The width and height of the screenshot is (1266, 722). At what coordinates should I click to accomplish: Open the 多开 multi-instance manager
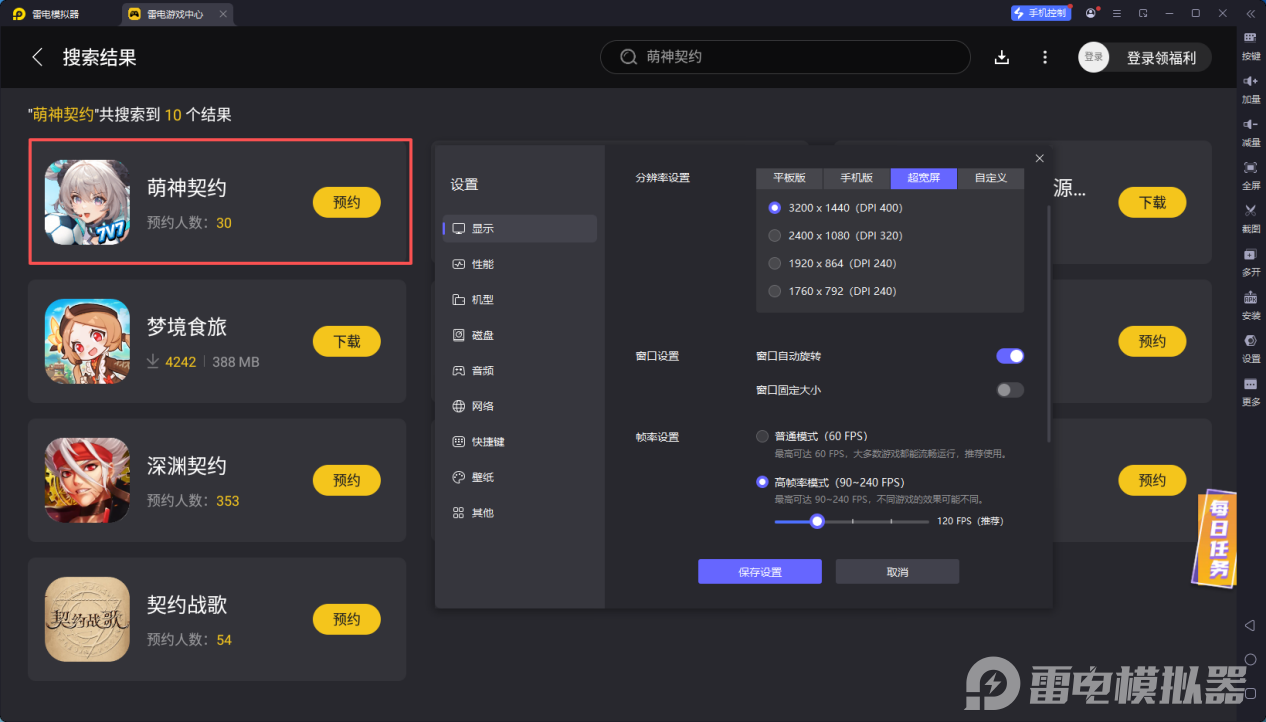(1251, 254)
